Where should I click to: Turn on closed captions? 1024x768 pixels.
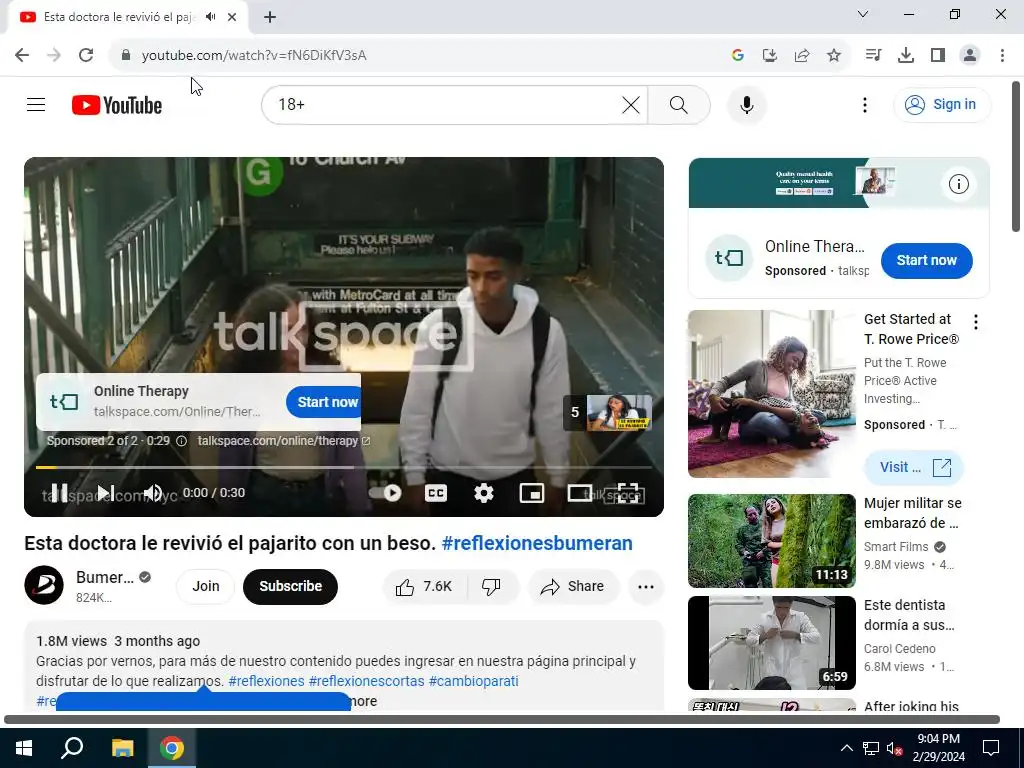pos(436,492)
